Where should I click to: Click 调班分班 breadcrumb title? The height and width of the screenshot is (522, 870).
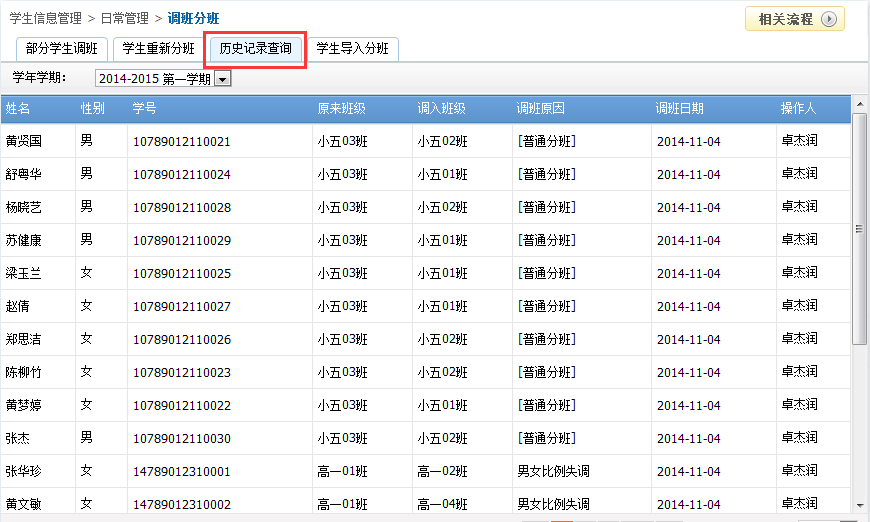[x=194, y=18]
